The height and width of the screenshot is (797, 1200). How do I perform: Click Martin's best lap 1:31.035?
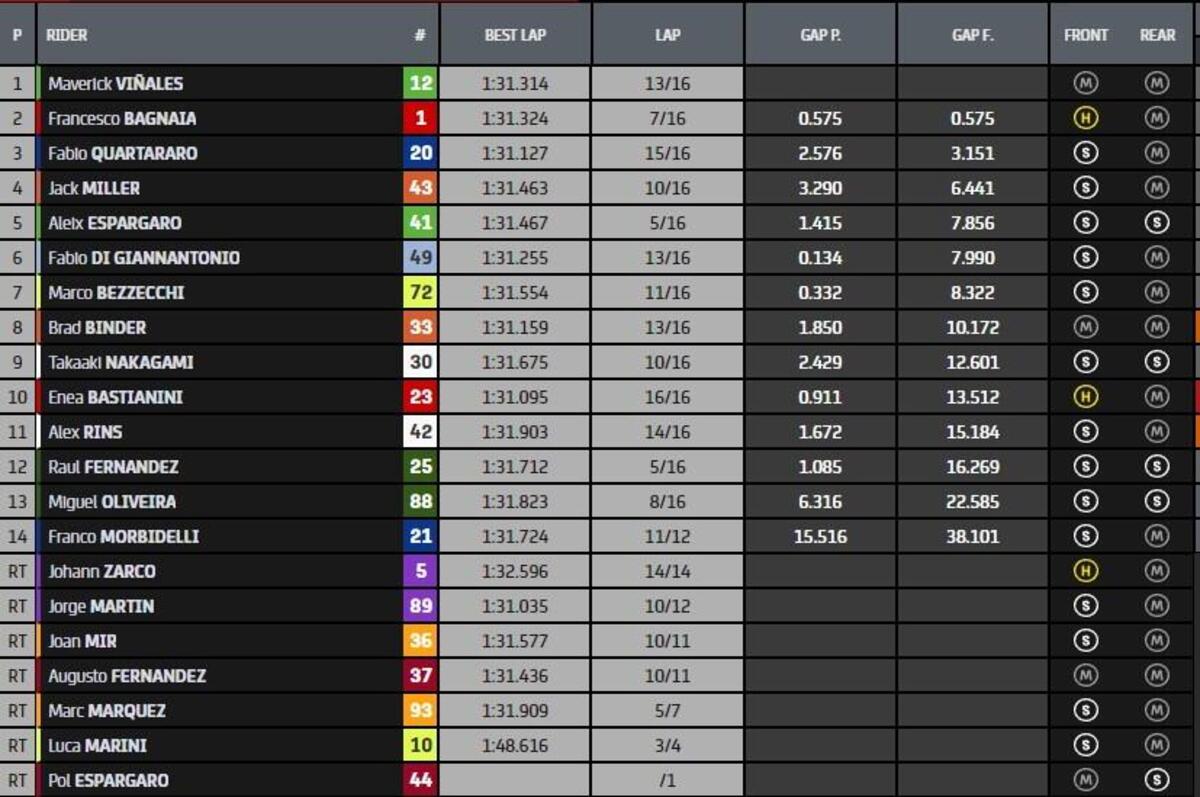click(x=515, y=606)
